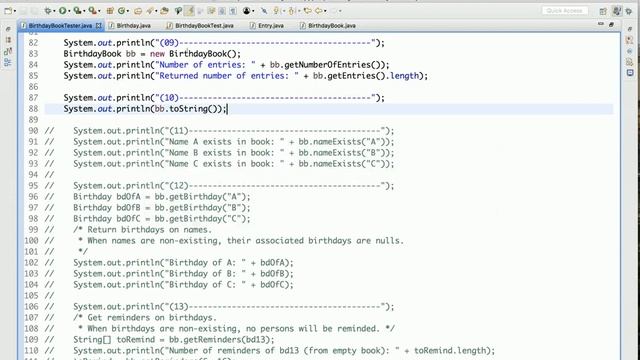The height and width of the screenshot is (360, 640).
Task: Switch to the Java perspective
Action: 617,11
